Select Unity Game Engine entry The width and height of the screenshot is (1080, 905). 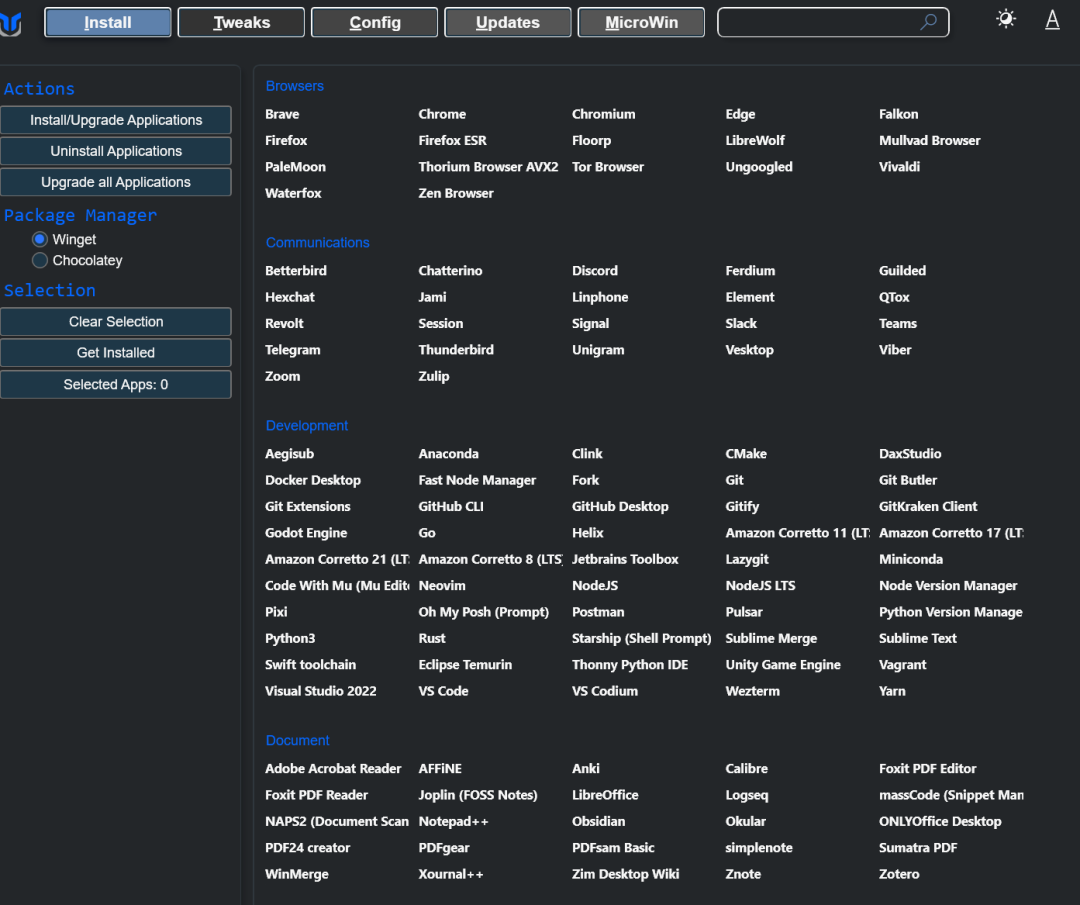782,665
